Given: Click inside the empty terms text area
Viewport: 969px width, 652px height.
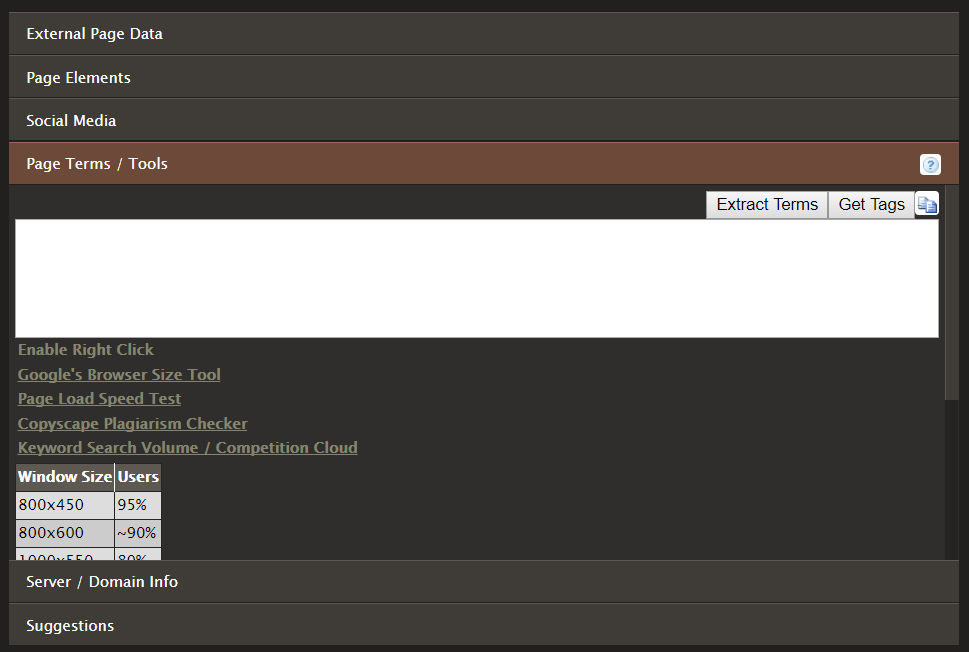Looking at the screenshot, I should [x=476, y=278].
